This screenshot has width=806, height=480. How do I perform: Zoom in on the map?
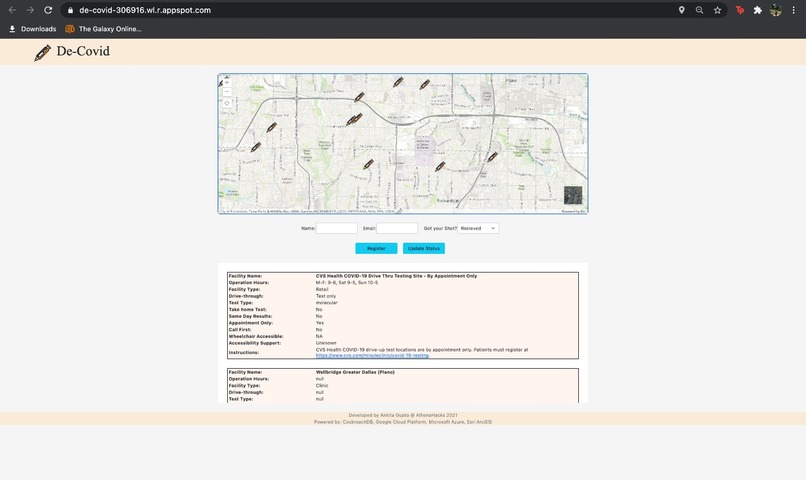pyautogui.click(x=227, y=83)
